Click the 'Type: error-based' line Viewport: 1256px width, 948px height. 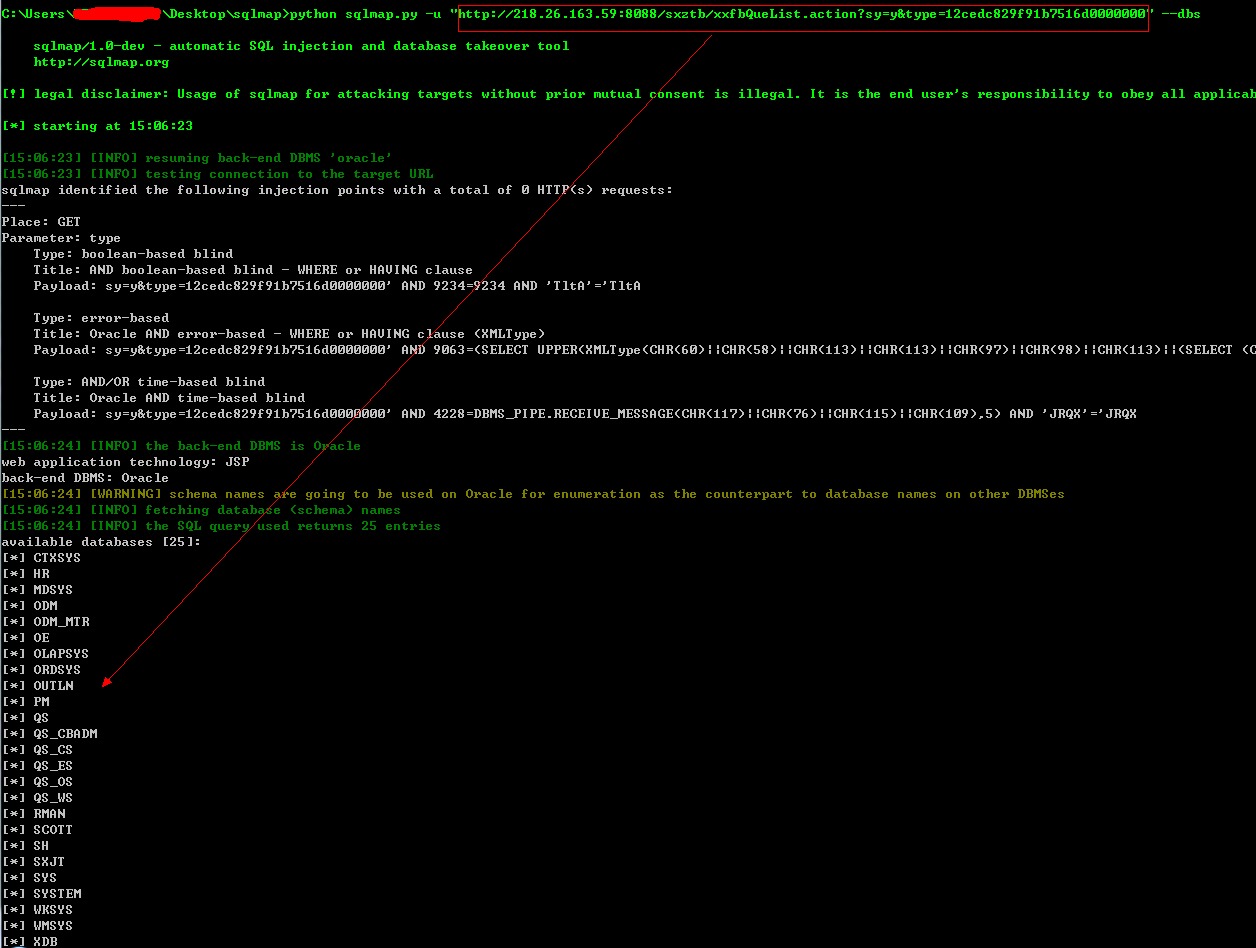pos(101,318)
